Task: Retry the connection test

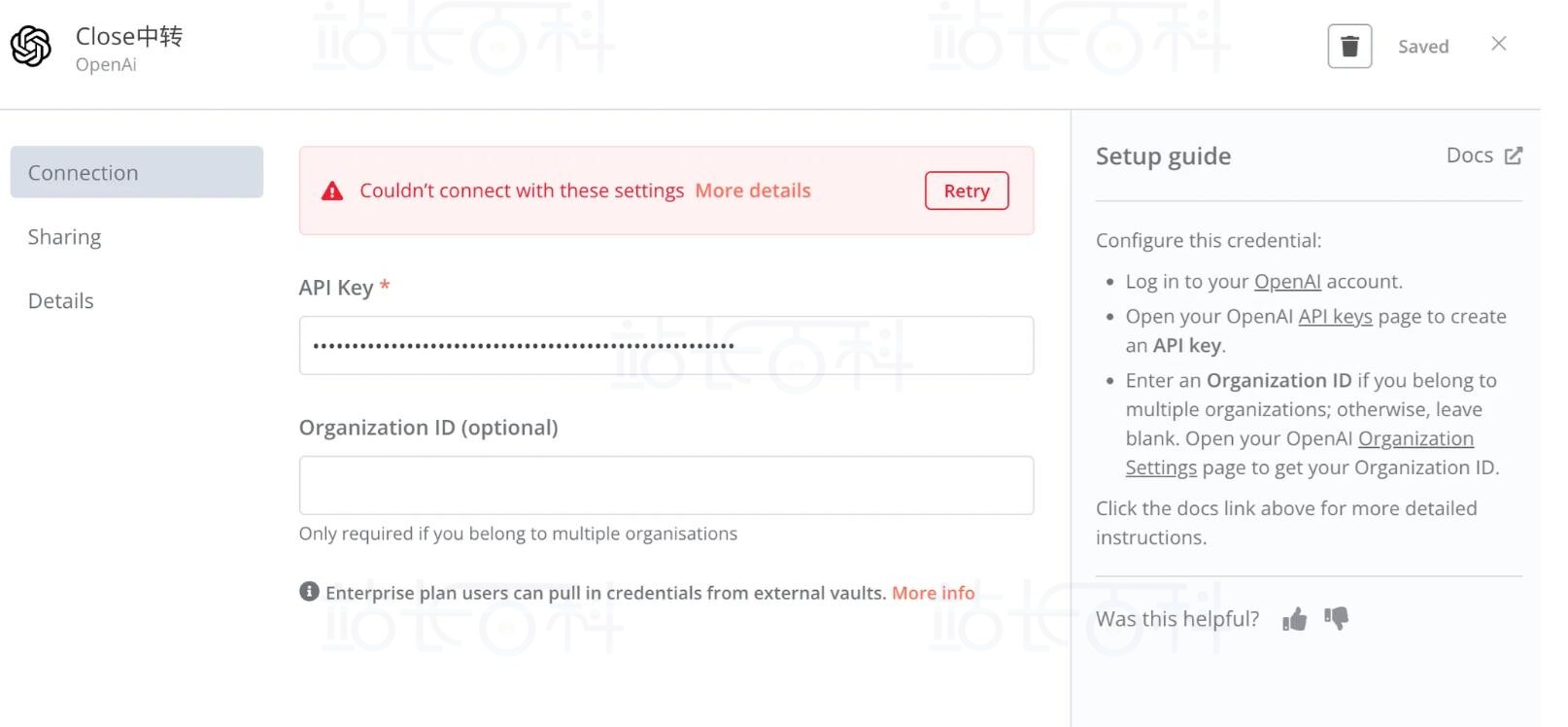Action: pos(967,190)
